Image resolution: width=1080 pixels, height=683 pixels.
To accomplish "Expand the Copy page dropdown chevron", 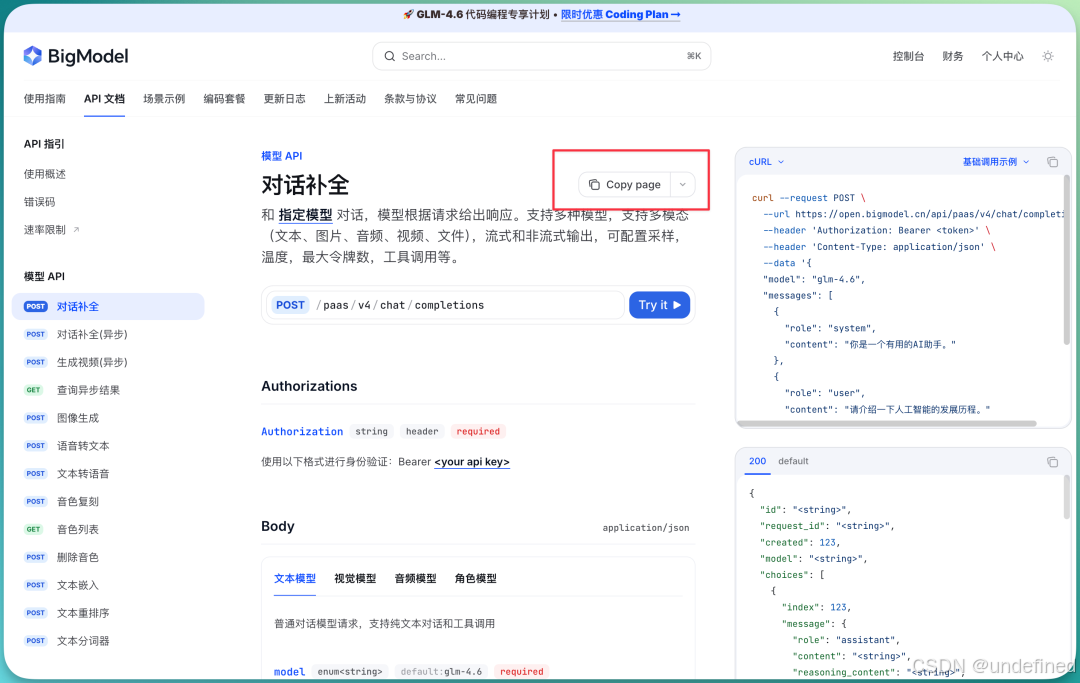I will pyautogui.click(x=683, y=185).
